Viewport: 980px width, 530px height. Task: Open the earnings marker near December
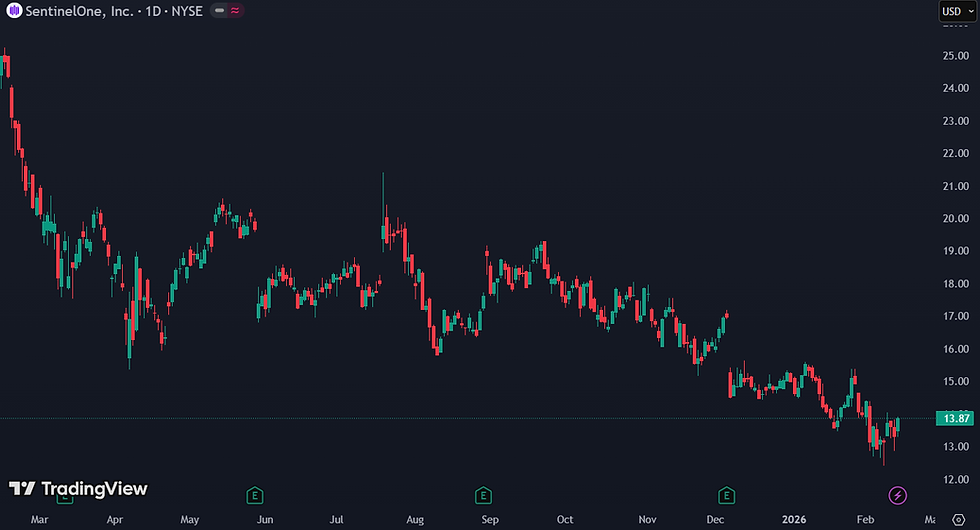[x=726, y=496]
